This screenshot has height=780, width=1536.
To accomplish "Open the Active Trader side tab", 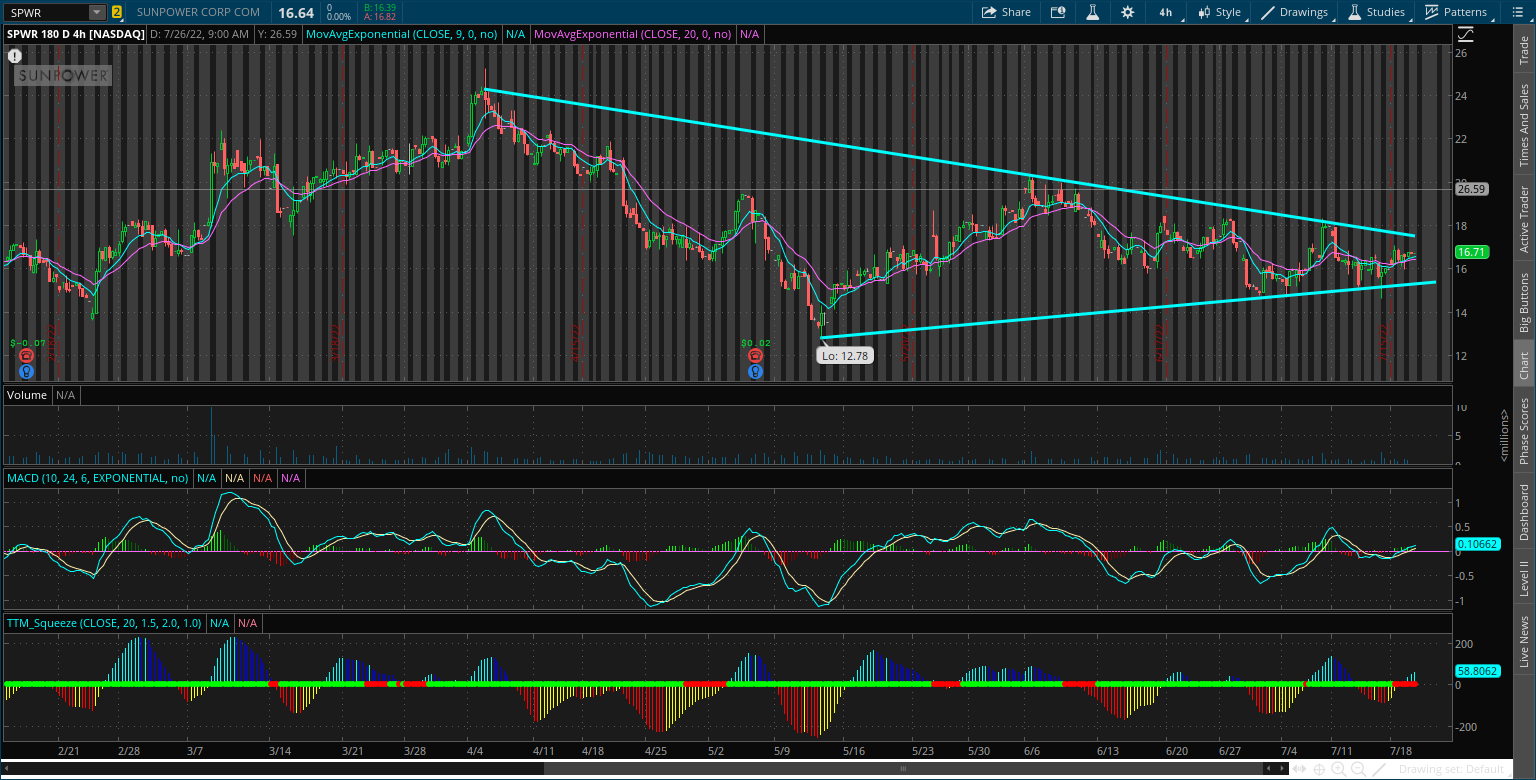I will click(x=1524, y=219).
